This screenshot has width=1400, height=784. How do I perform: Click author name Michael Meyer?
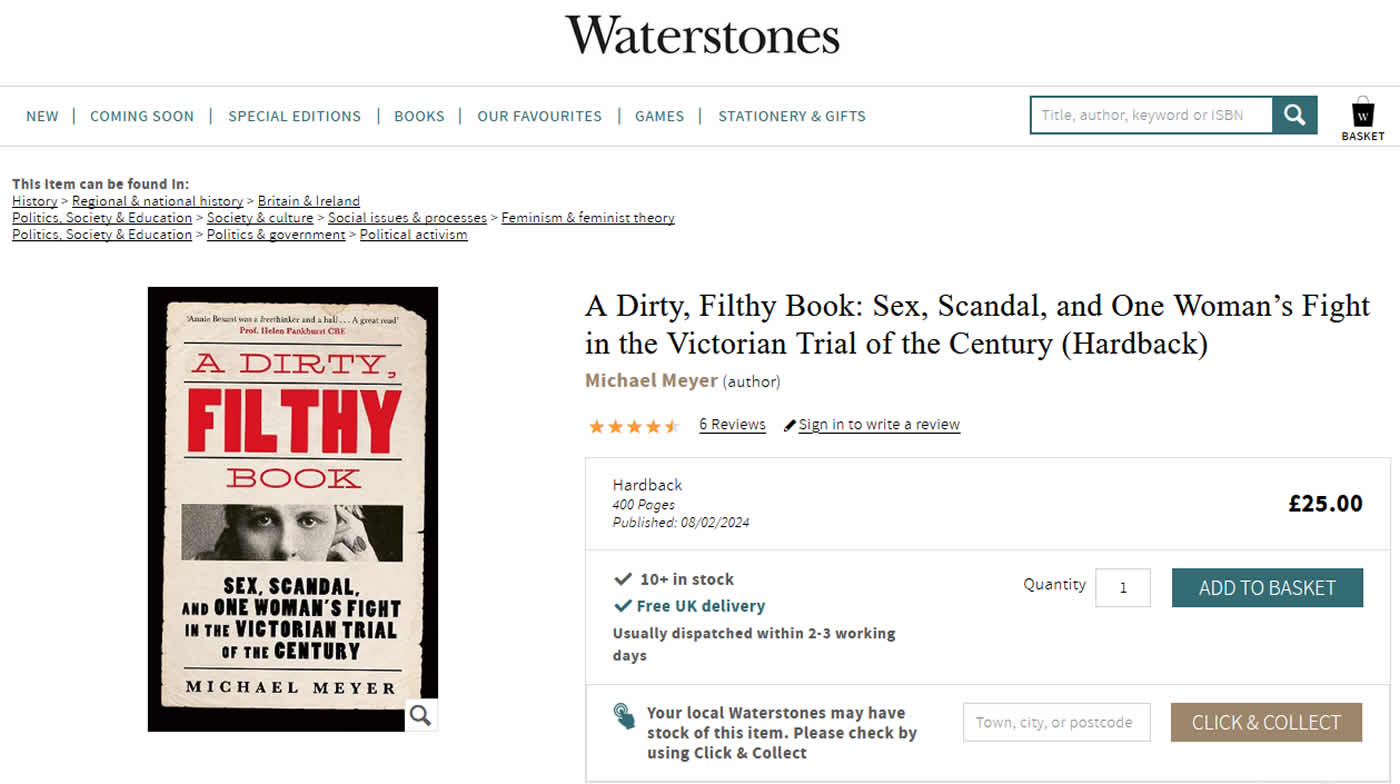pos(651,381)
